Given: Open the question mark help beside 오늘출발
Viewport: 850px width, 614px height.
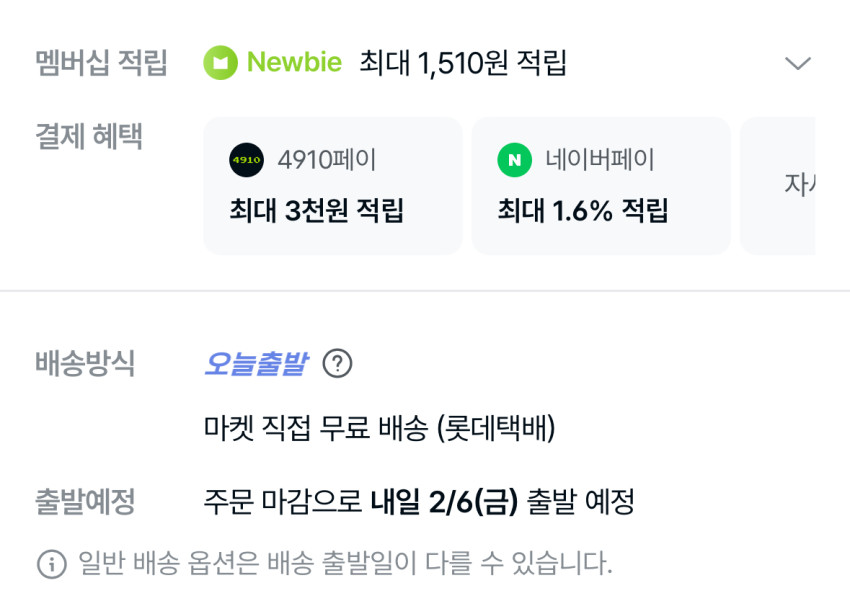Looking at the screenshot, I should pyautogui.click(x=338, y=364).
